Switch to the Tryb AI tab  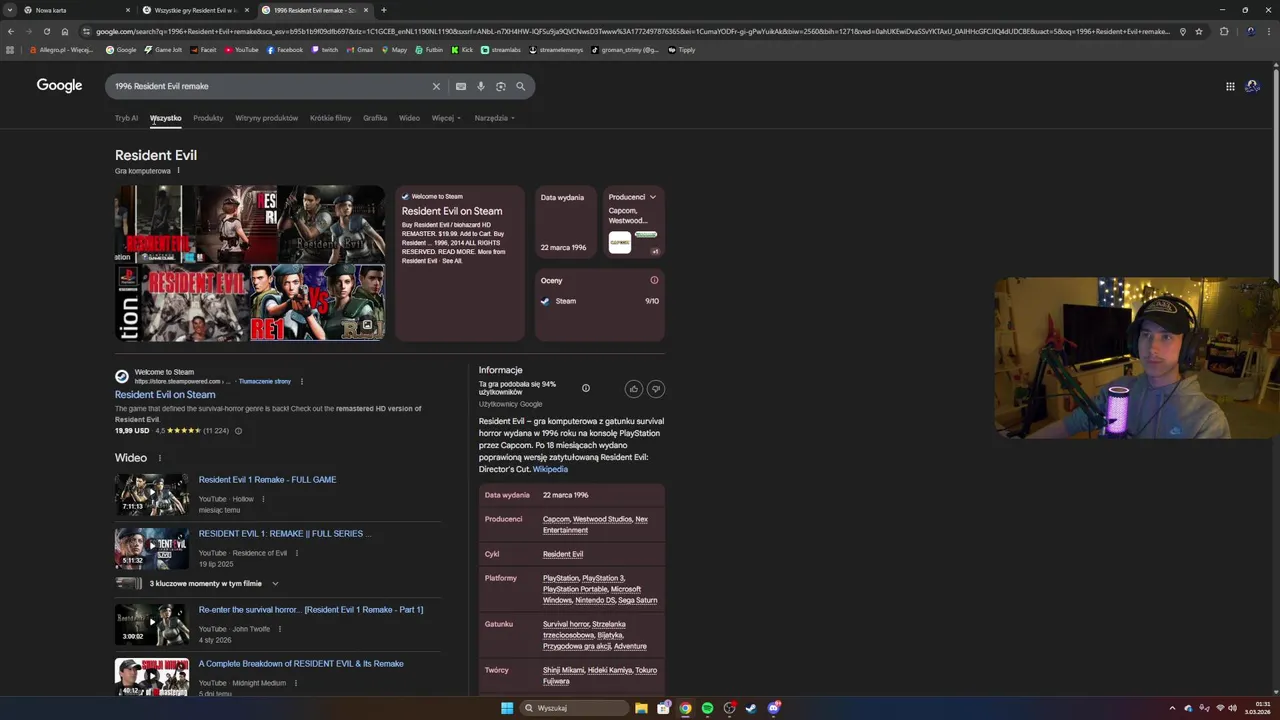[x=126, y=118]
